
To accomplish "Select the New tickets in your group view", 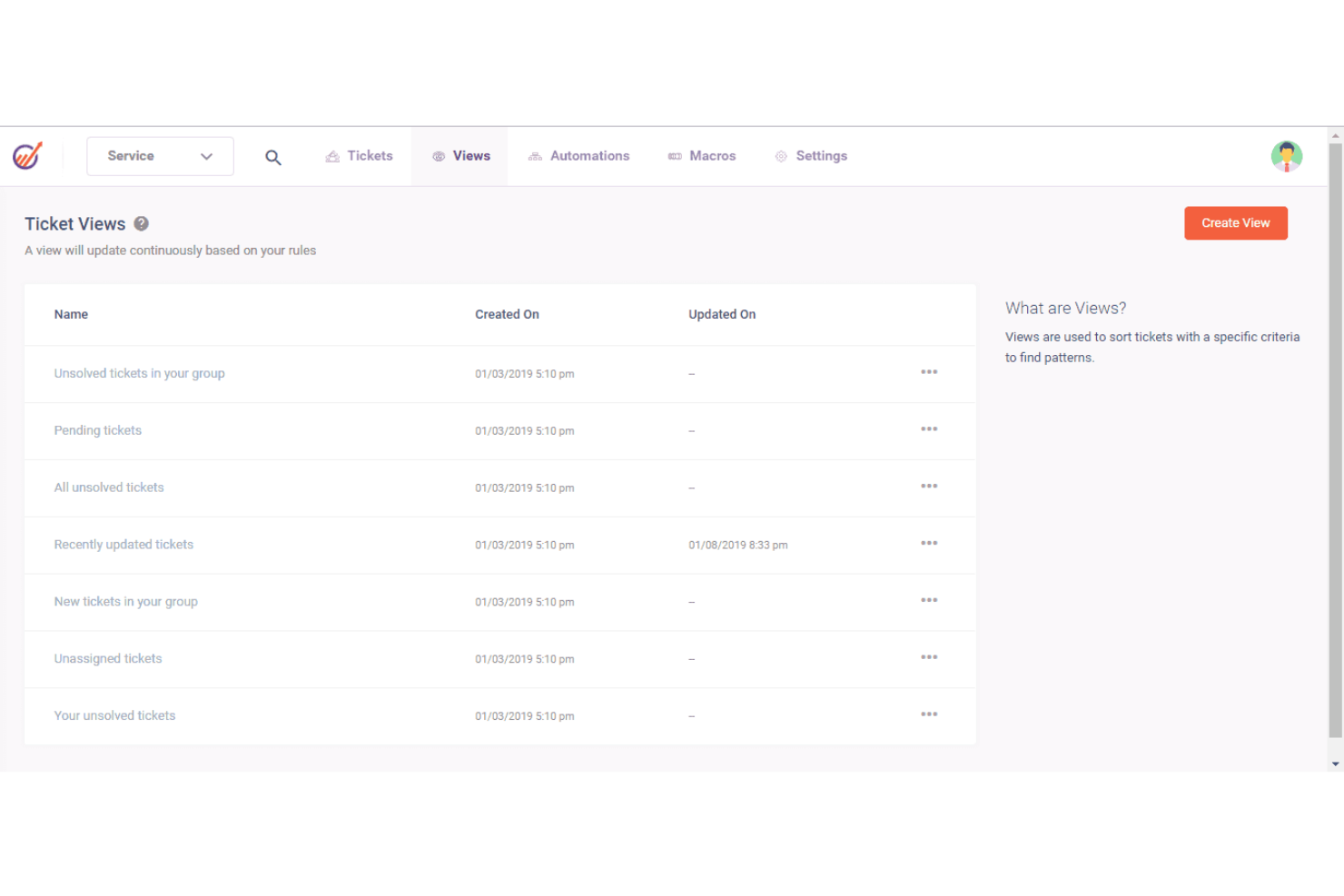I will (125, 601).
